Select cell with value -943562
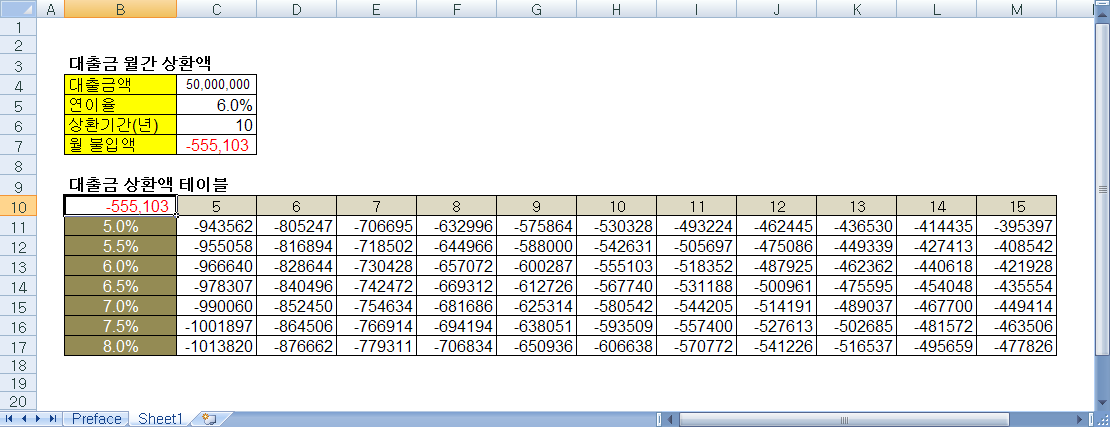Viewport: 1110px width, 427px height. click(217, 227)
